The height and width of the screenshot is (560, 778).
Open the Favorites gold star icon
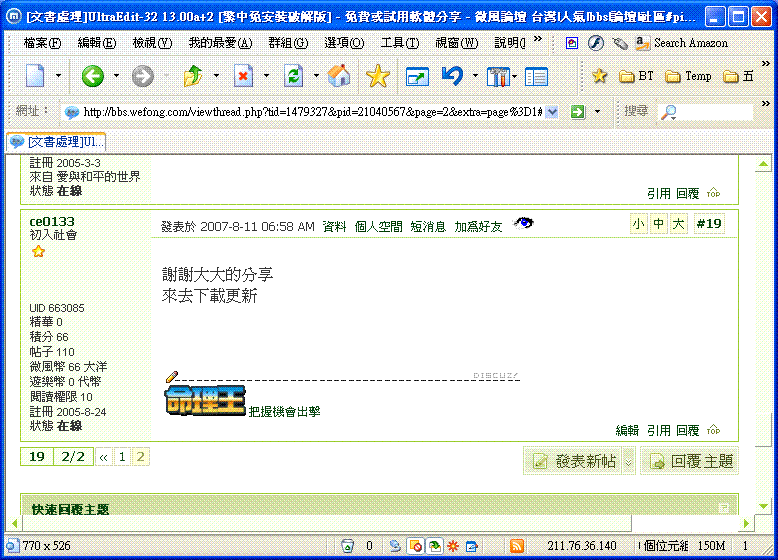pyautogui.click(x=378, y=76)
